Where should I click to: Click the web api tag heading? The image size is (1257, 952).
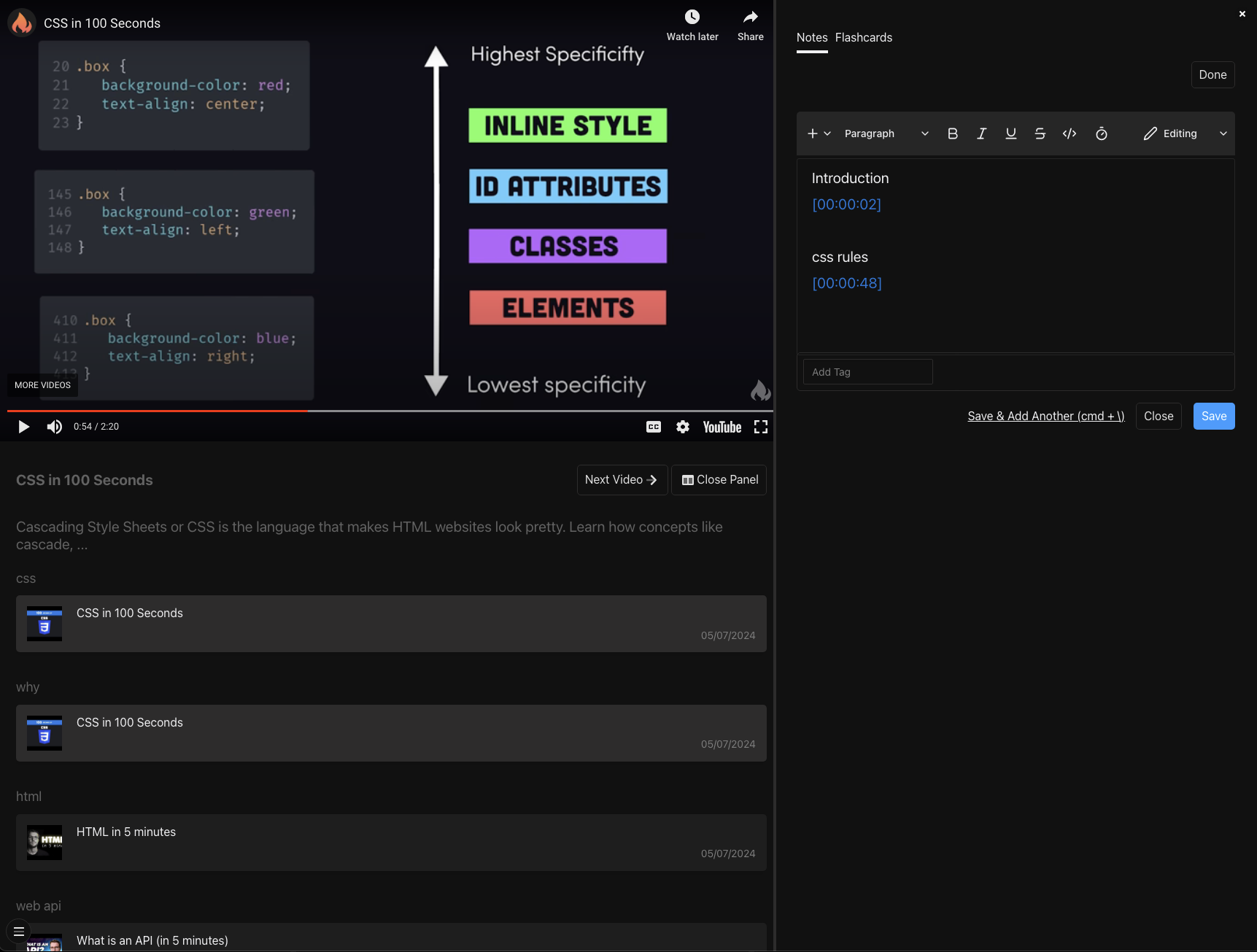point(39,906)
